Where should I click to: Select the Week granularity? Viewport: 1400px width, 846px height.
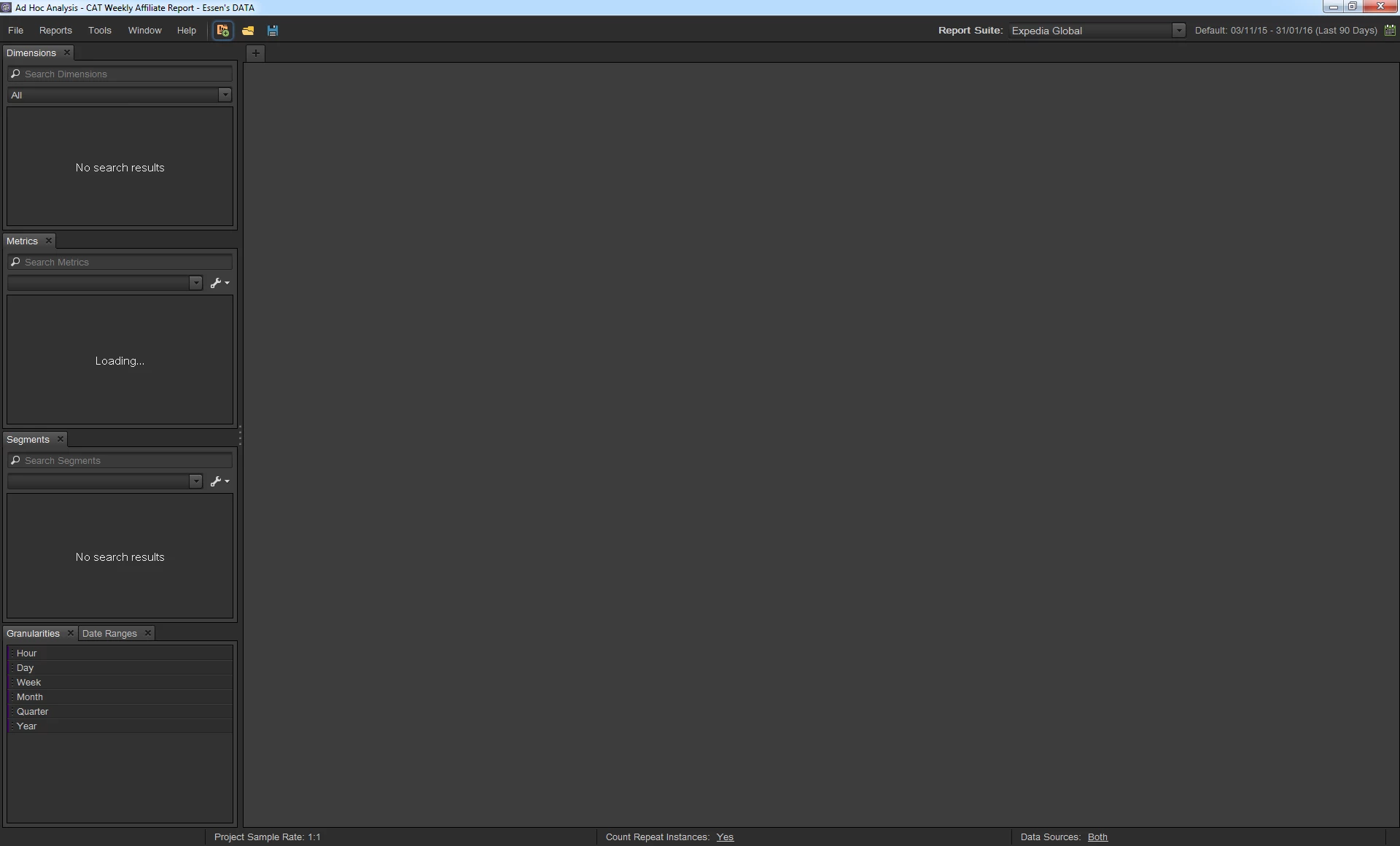click(29, 683)
